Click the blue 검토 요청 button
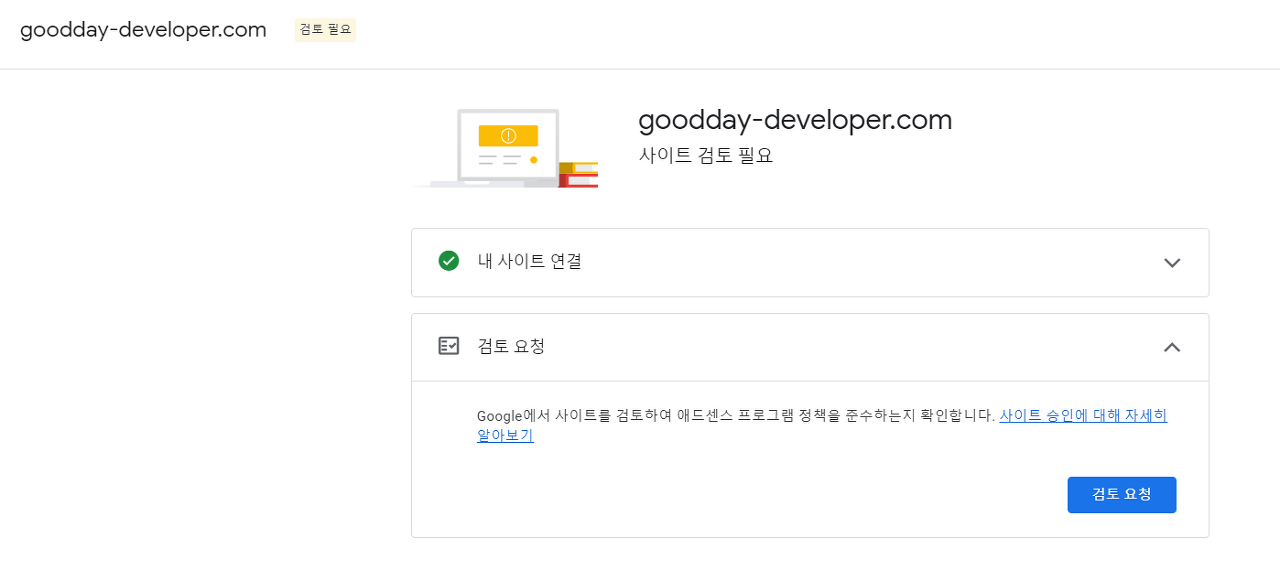The height and width of the screenshot is (581, 1280). (x=1121, y=495)
